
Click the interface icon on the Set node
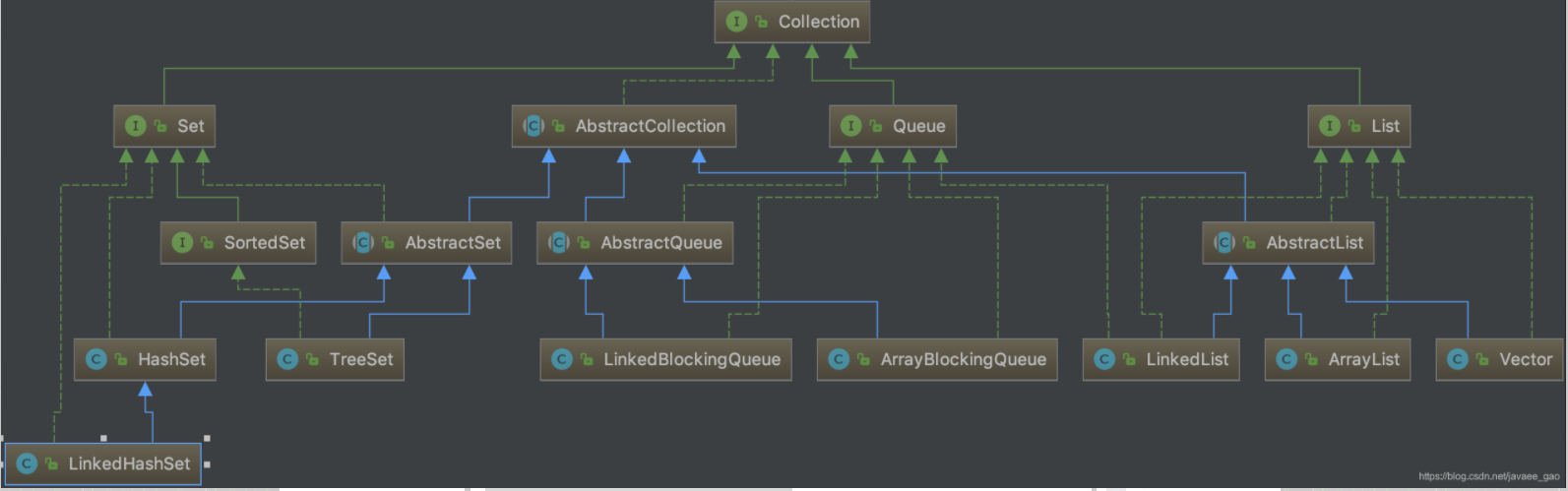(x=135, y=125)
